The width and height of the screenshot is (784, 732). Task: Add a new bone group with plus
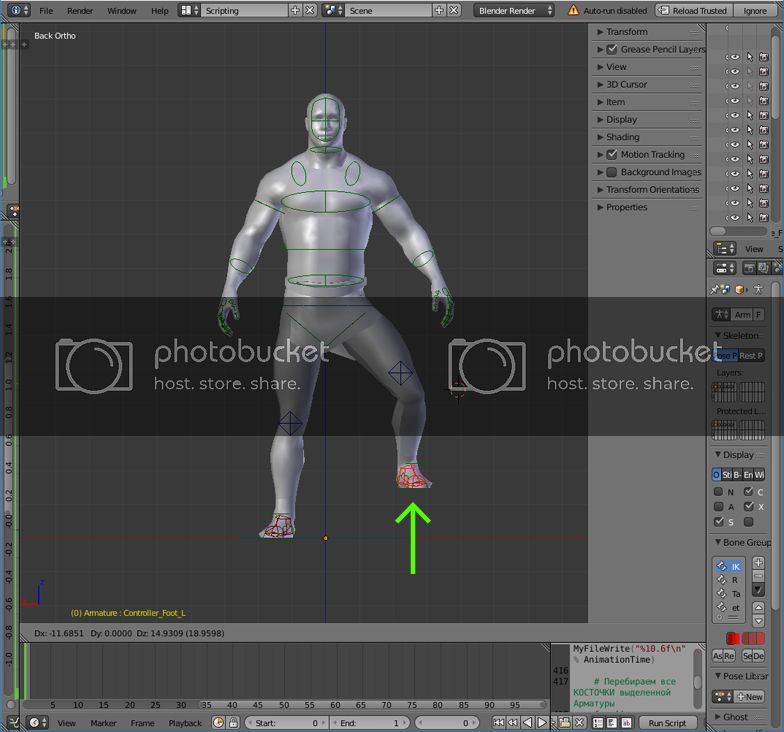tap(758, 563)
